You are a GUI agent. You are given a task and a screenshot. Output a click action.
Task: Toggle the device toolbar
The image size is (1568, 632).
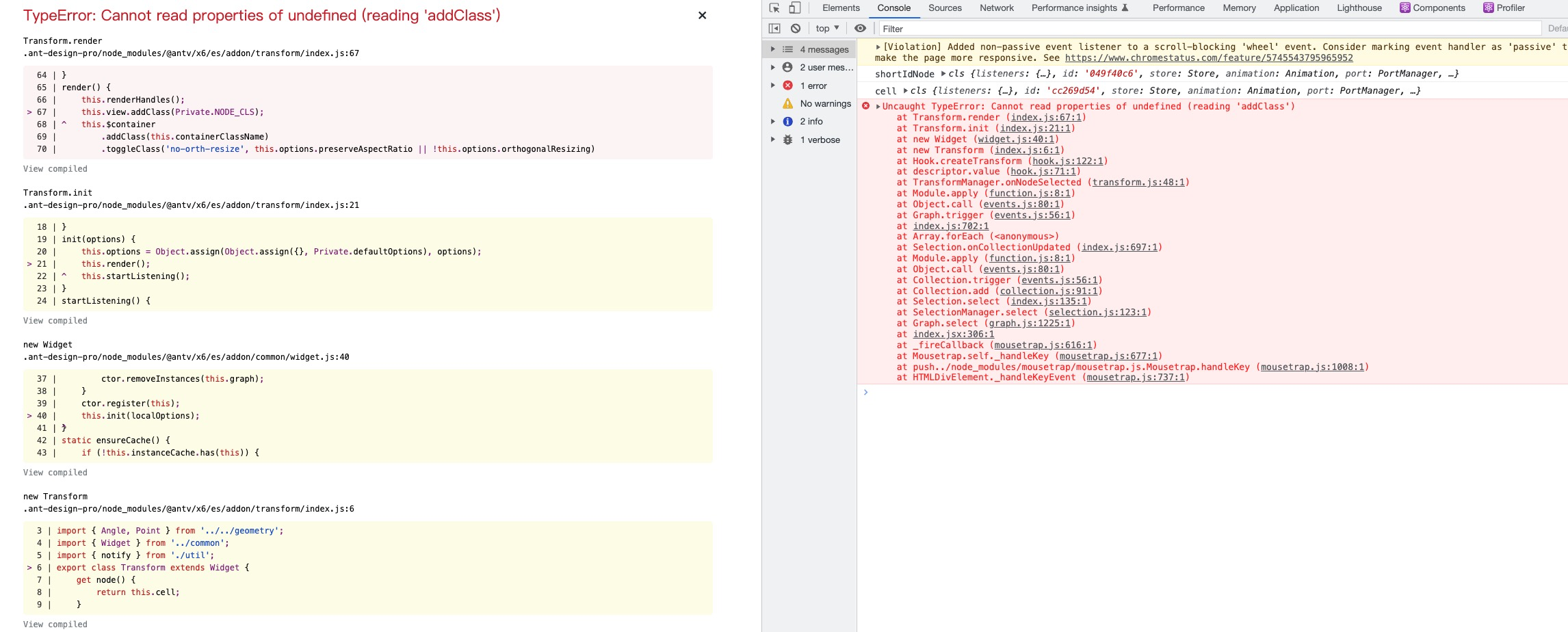(794, 7)
